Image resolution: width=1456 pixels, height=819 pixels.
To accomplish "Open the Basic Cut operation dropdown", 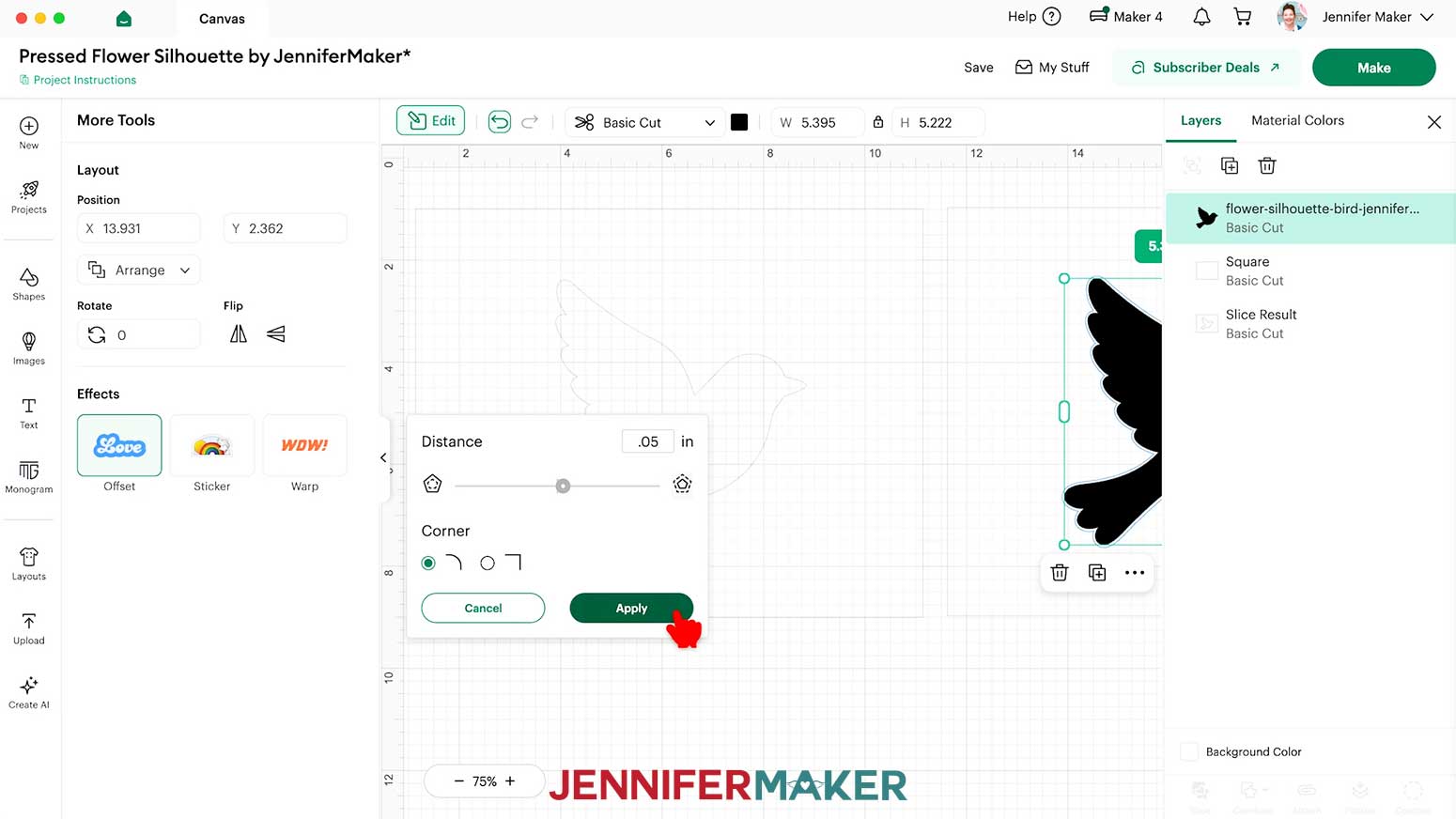I will pyautogui.click(x=644, y=122).
